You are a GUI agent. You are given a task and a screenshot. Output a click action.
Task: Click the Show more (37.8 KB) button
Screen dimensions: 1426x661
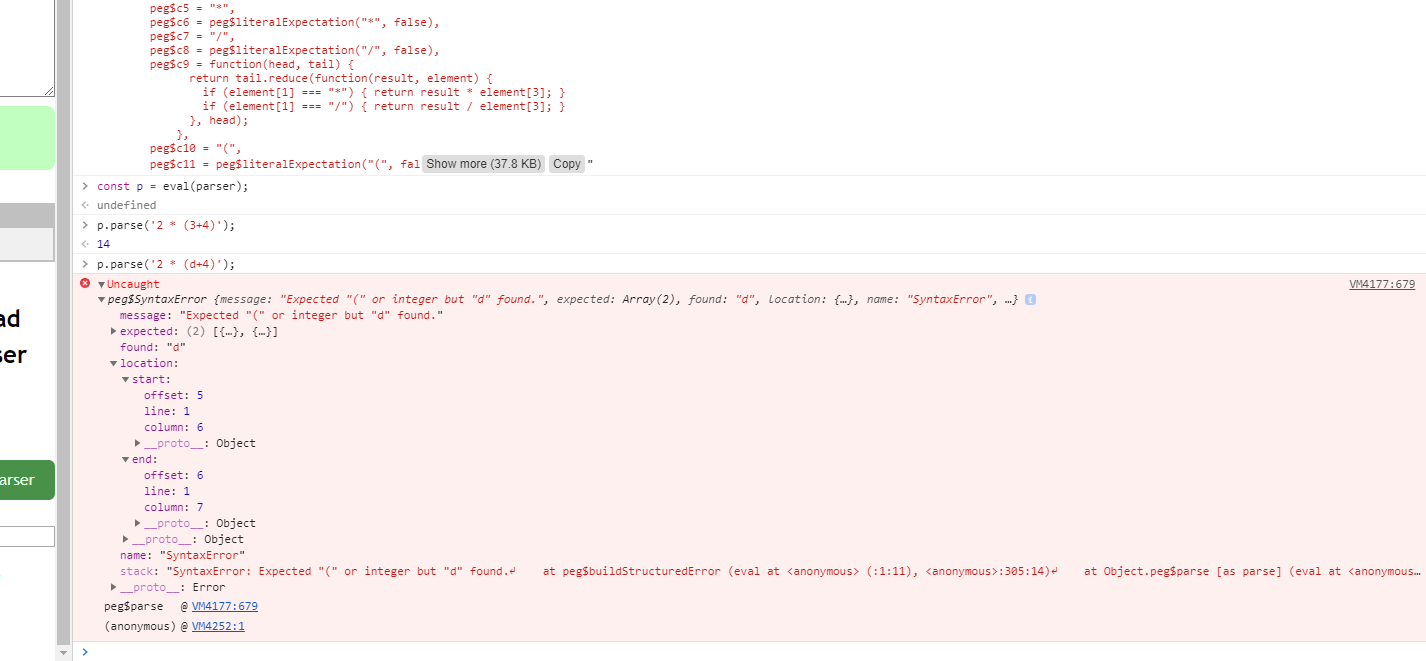[483, 163]
